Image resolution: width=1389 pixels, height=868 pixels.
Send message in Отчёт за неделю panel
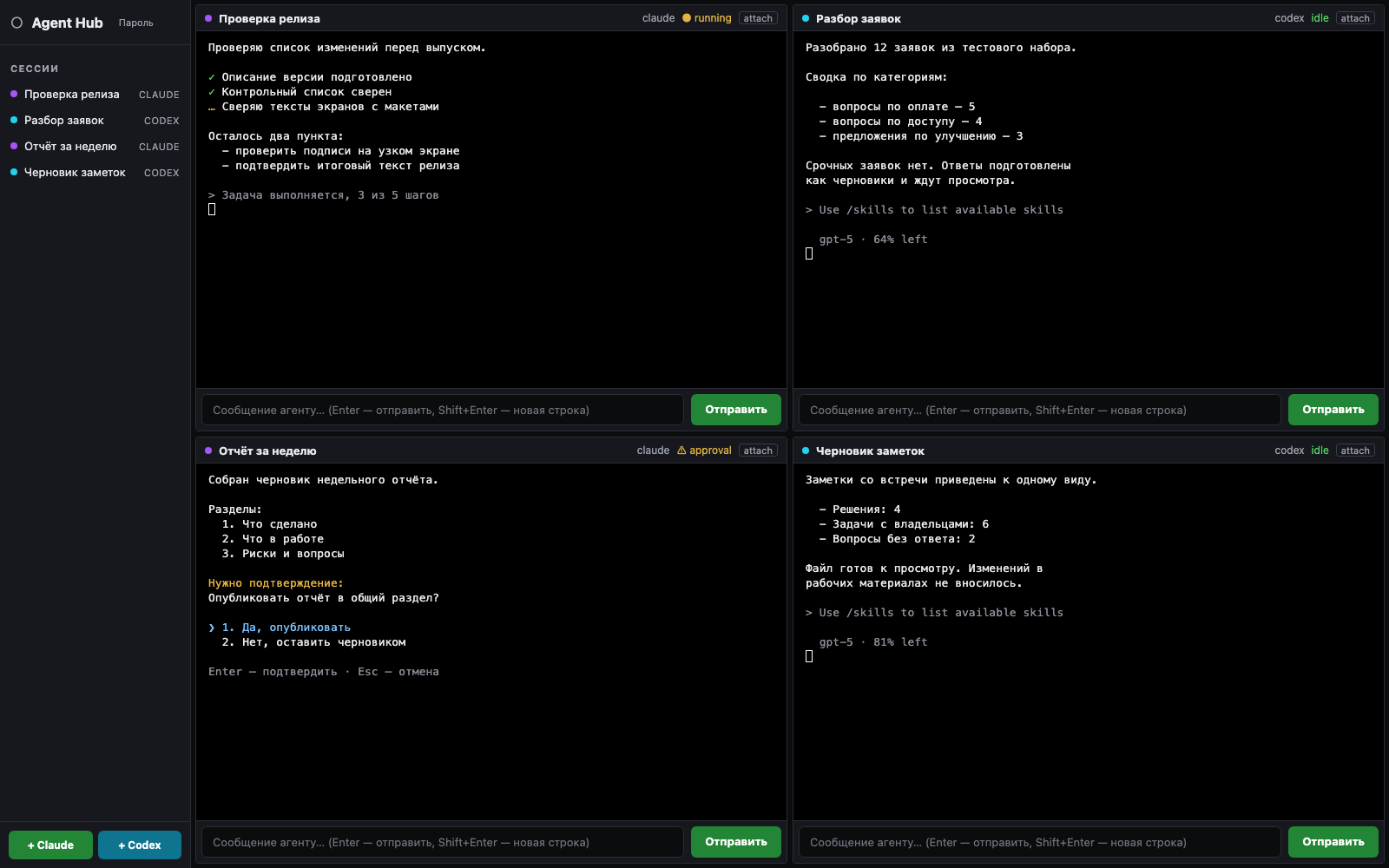(x=736, y=842)
